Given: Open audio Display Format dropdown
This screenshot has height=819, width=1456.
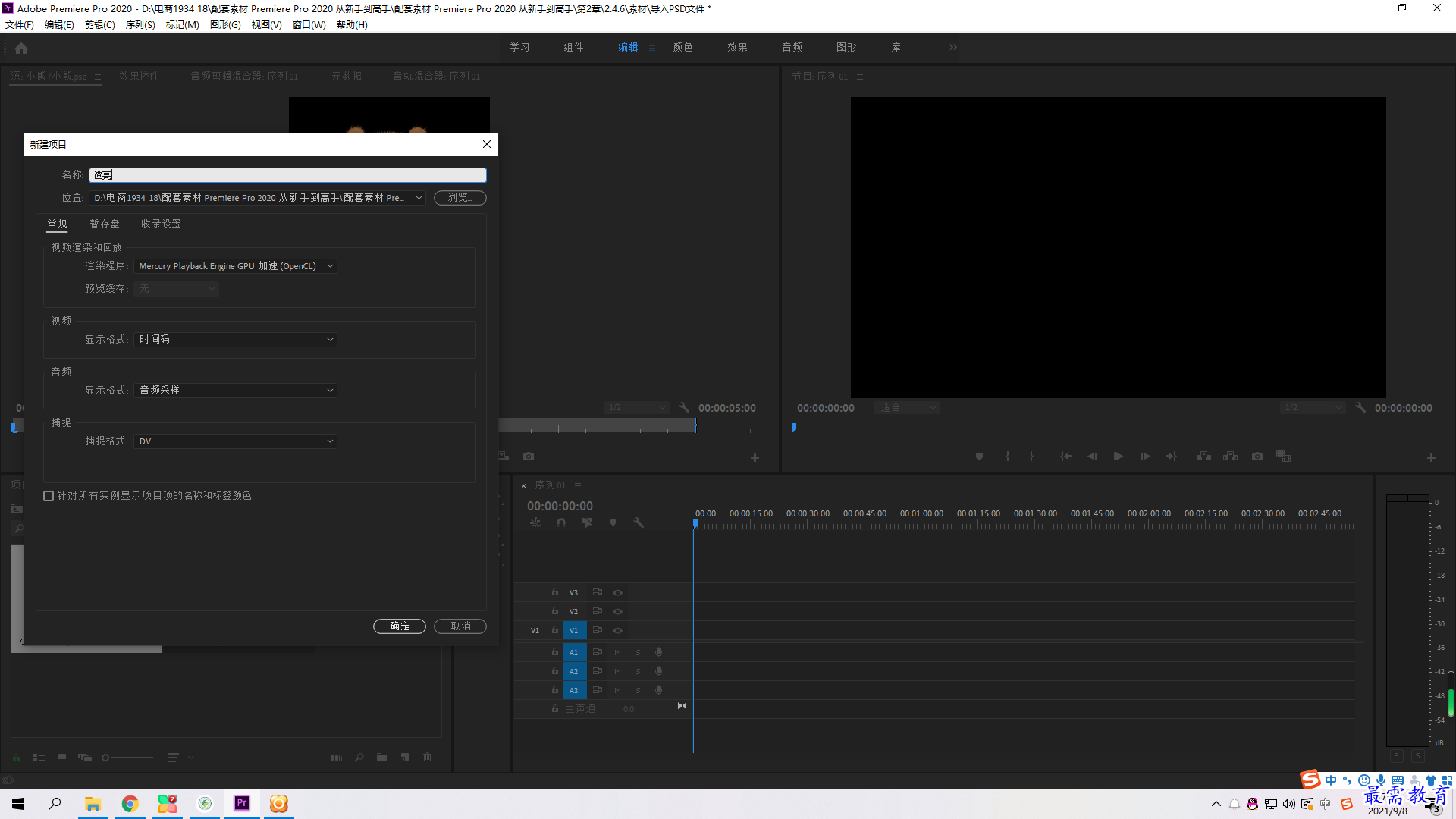Looking at the screenshot, I should (235, 391).
